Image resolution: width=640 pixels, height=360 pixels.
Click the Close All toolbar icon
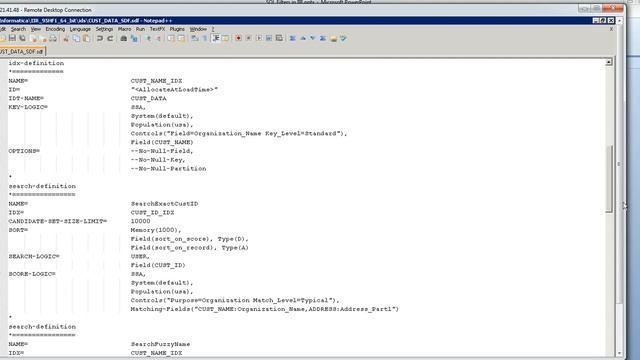43,38
